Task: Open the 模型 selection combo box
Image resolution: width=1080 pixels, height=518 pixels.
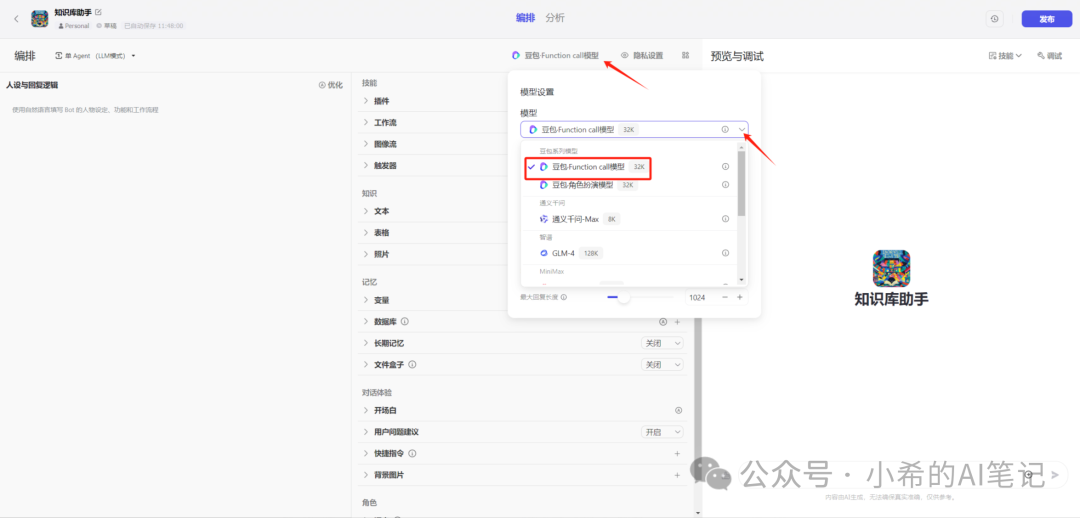Action: [634, 130]
